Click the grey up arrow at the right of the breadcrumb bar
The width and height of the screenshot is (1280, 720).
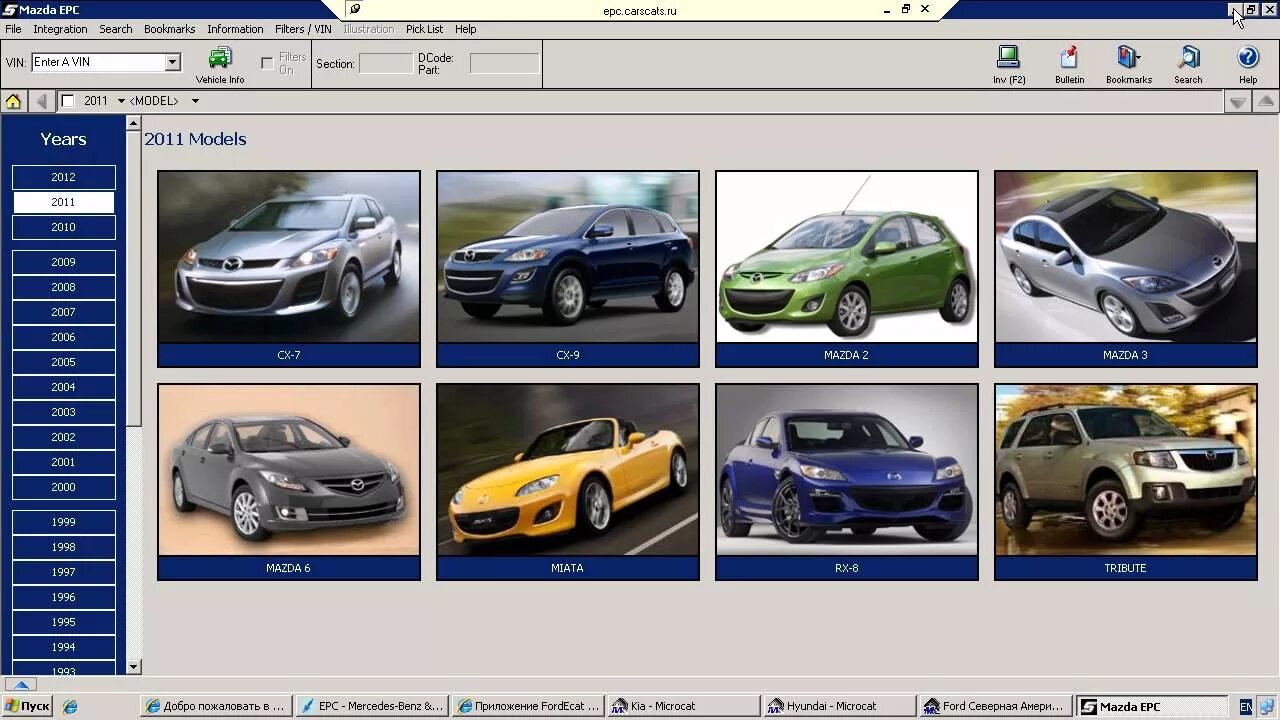point(1266,101)
